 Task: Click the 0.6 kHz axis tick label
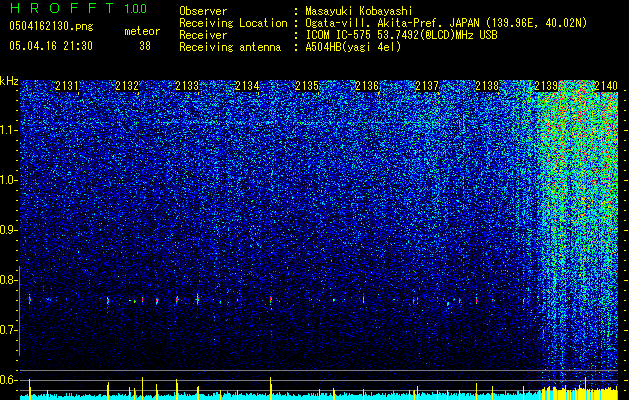tap(8, 380)
